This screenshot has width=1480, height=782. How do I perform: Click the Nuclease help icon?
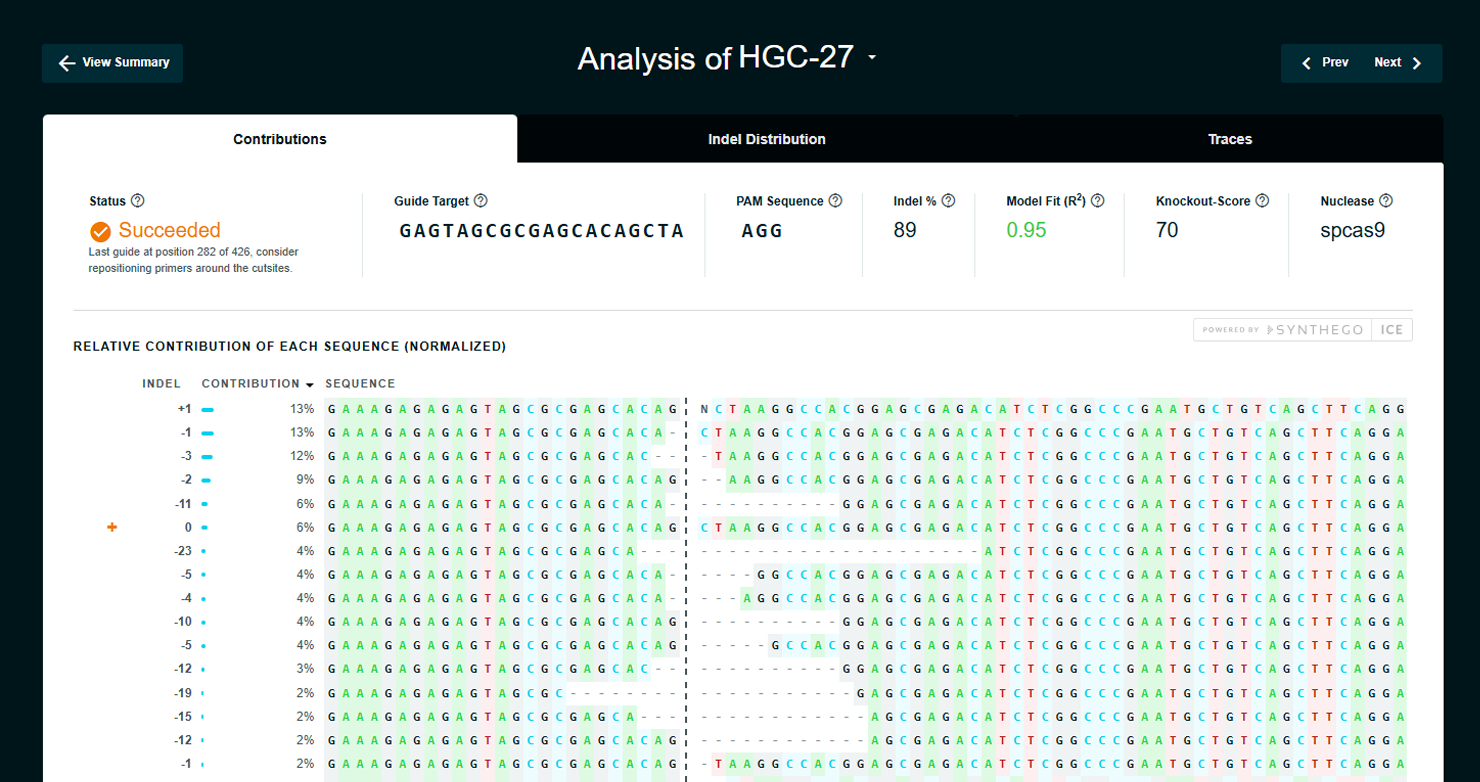coord(1386,201)
